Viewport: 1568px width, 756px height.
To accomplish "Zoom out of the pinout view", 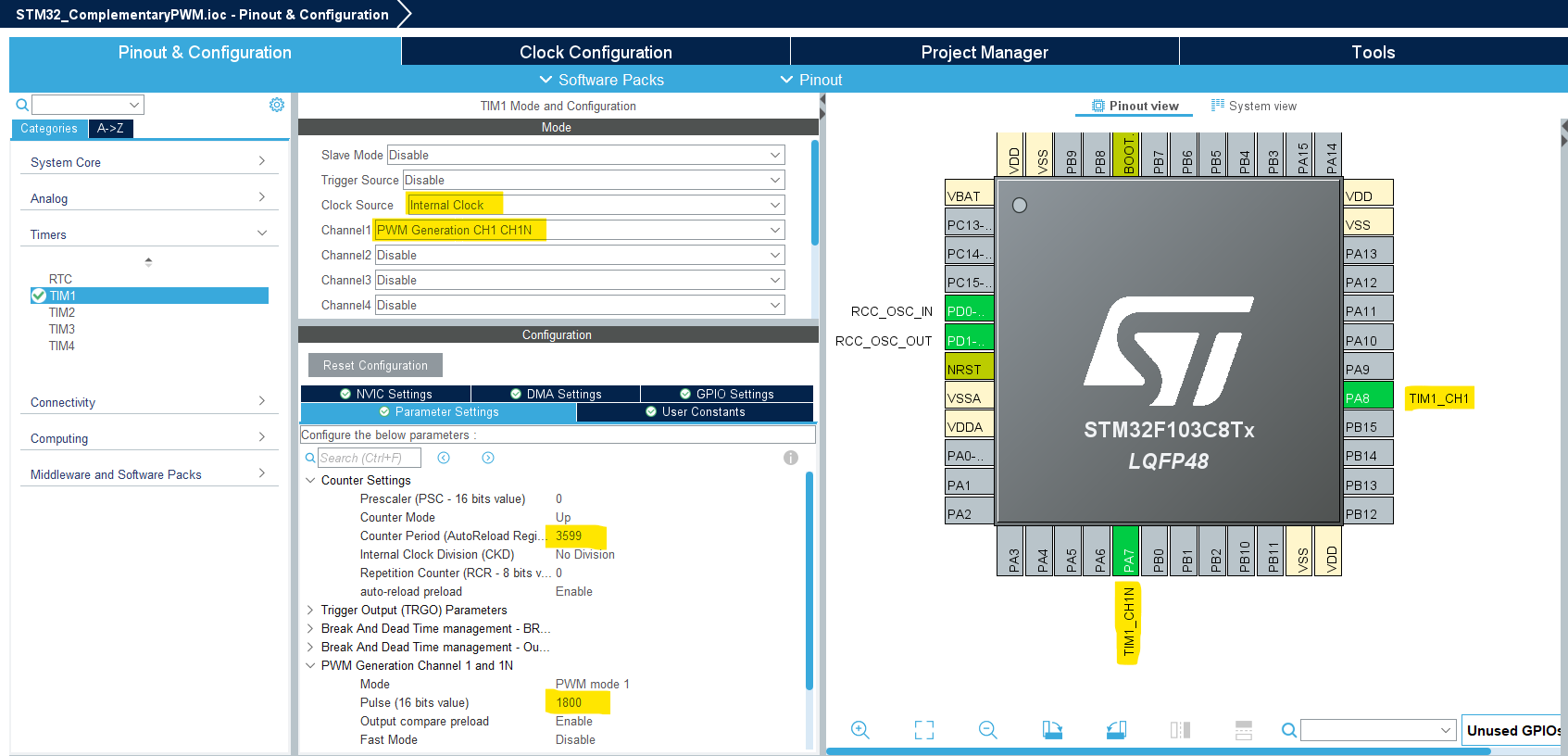I will [x=987, y=730].
